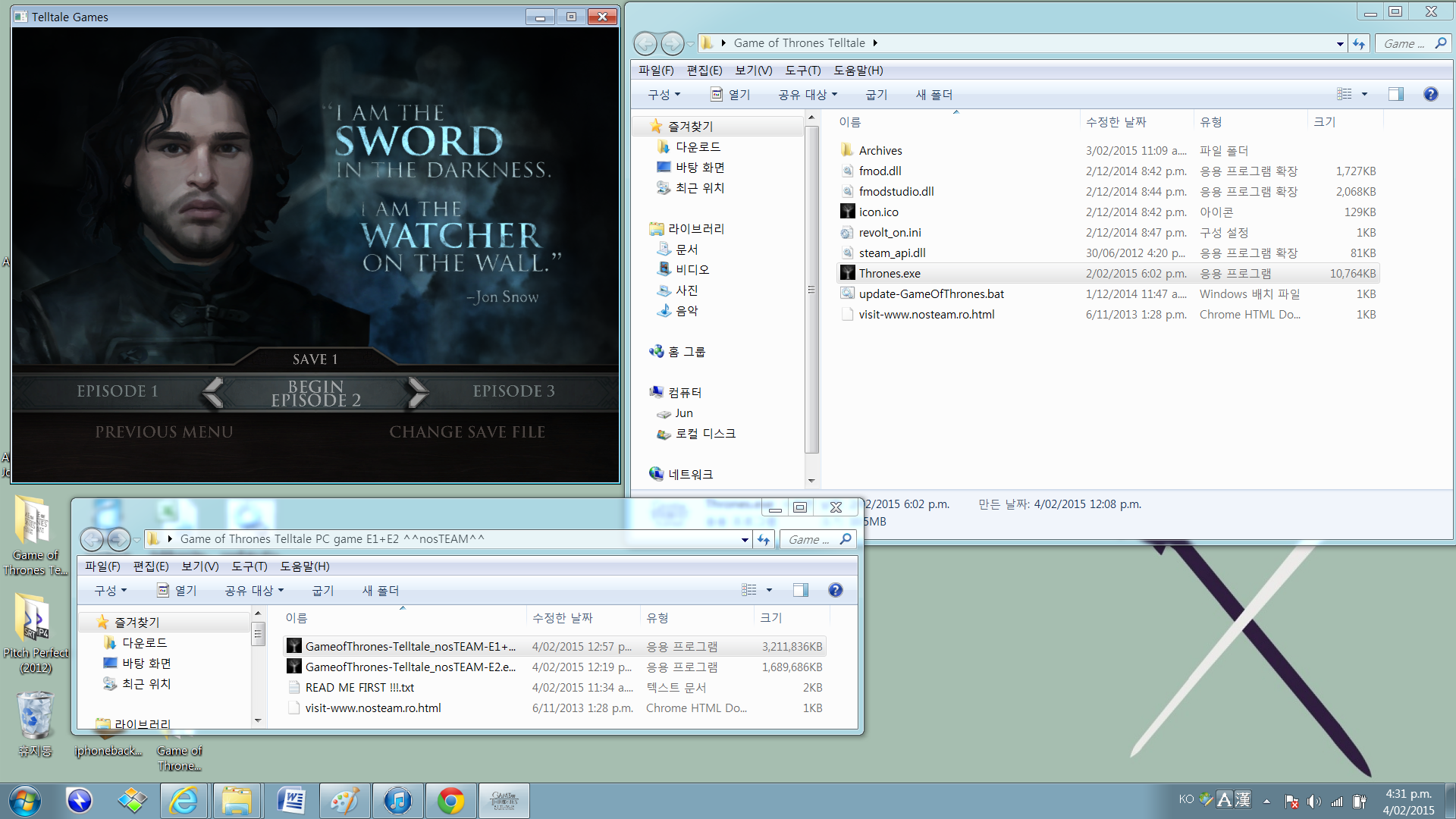The image size is (1456, 819).
Task: Click scroll down arrow in the upper Explorer sidebar
Action: tap(811, 480)
